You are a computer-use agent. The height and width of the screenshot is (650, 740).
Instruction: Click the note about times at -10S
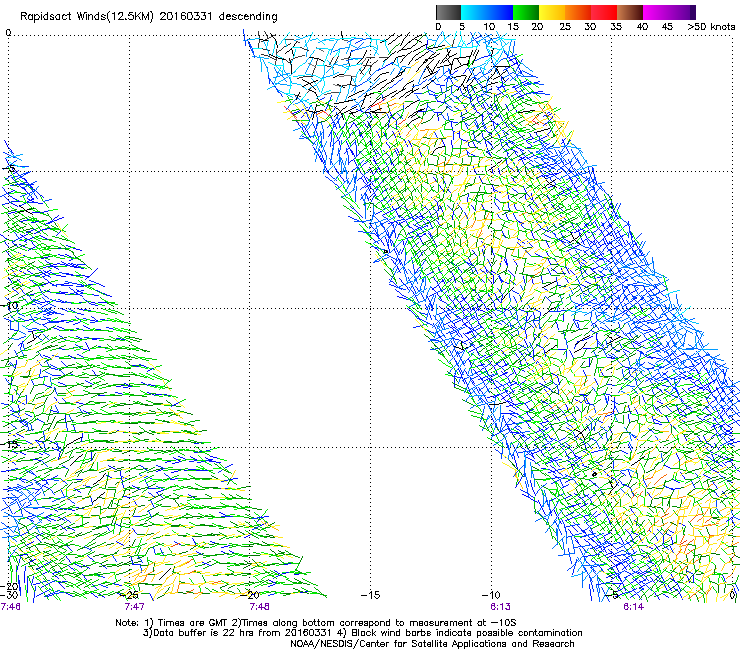[374, 623]
